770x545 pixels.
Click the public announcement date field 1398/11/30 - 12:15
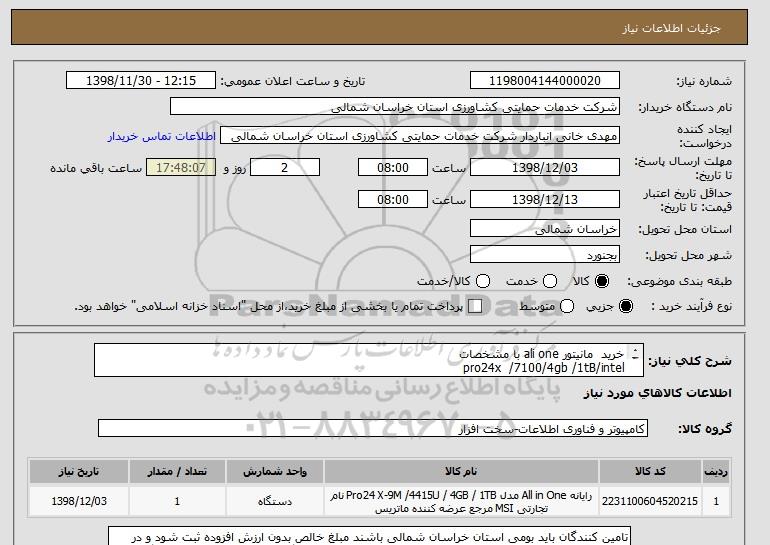pos(141,81)
